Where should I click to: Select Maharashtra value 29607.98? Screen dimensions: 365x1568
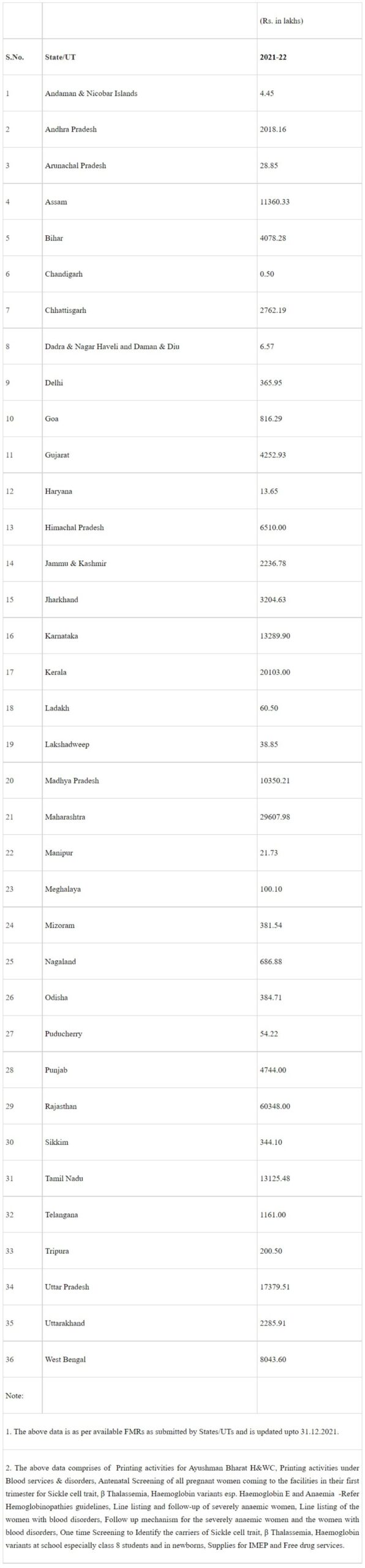(x=275, y=816)
